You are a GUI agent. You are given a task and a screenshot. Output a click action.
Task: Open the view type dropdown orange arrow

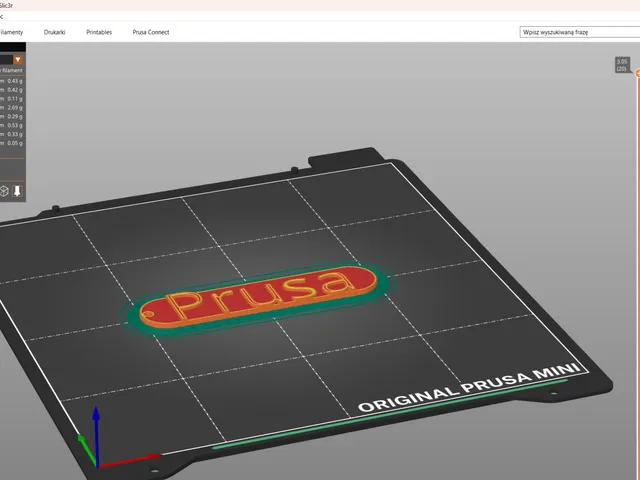[18, 60]
